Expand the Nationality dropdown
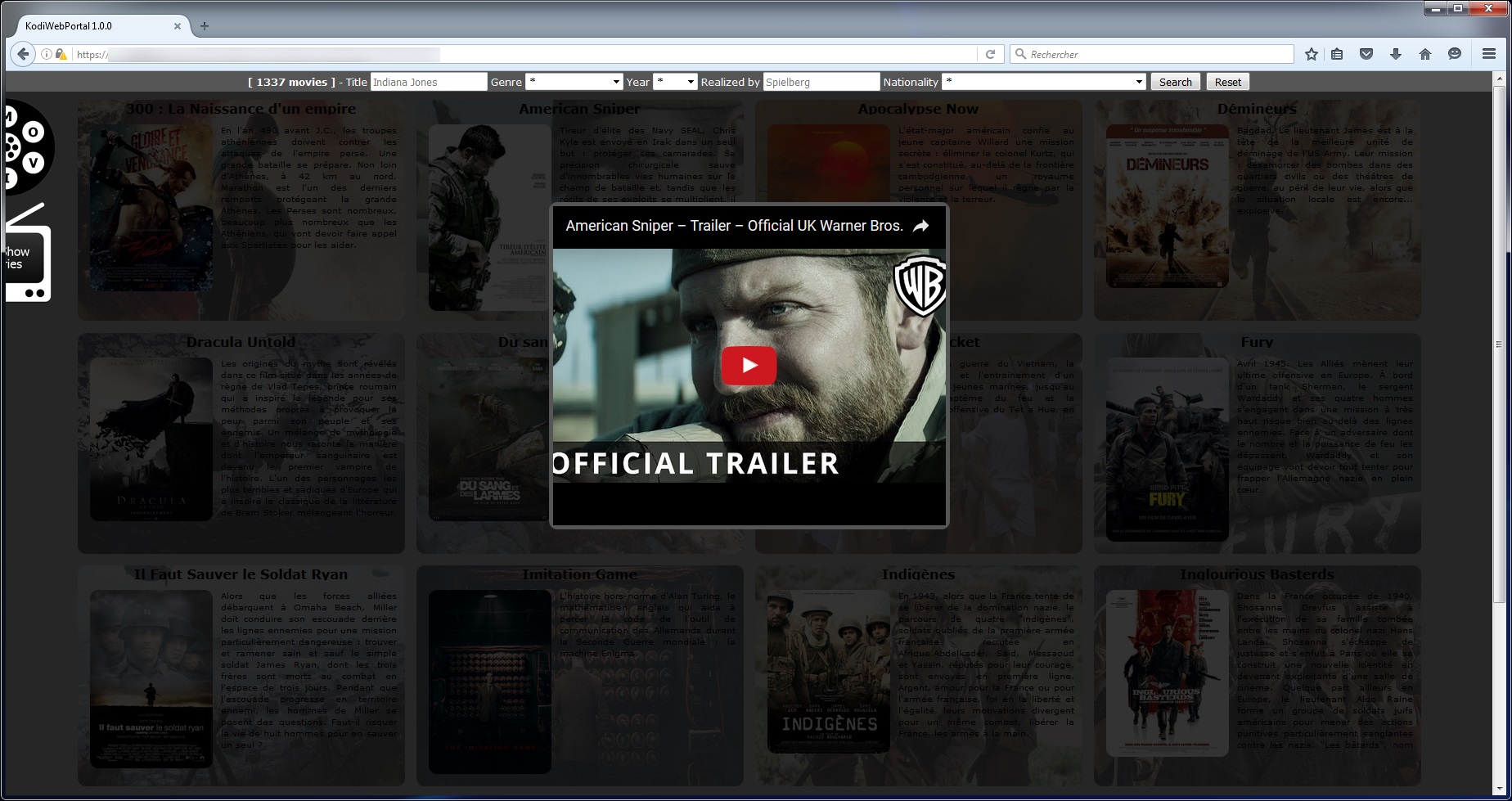Image resolution: width=1512 pixels, height=801 pixels. [1043, 82]
